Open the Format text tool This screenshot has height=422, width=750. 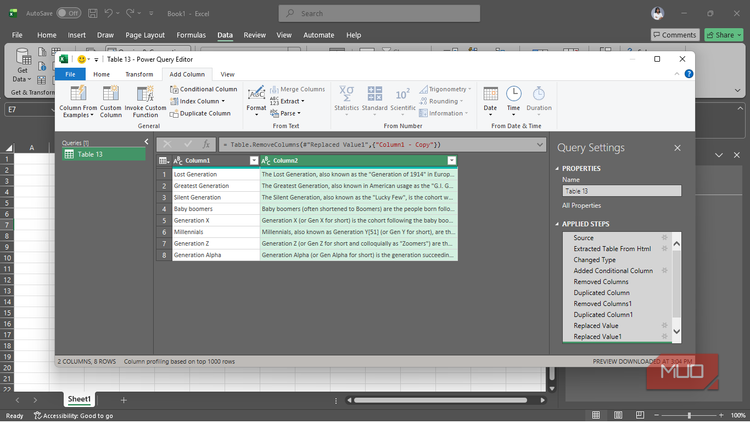click(x=256, y=101)
